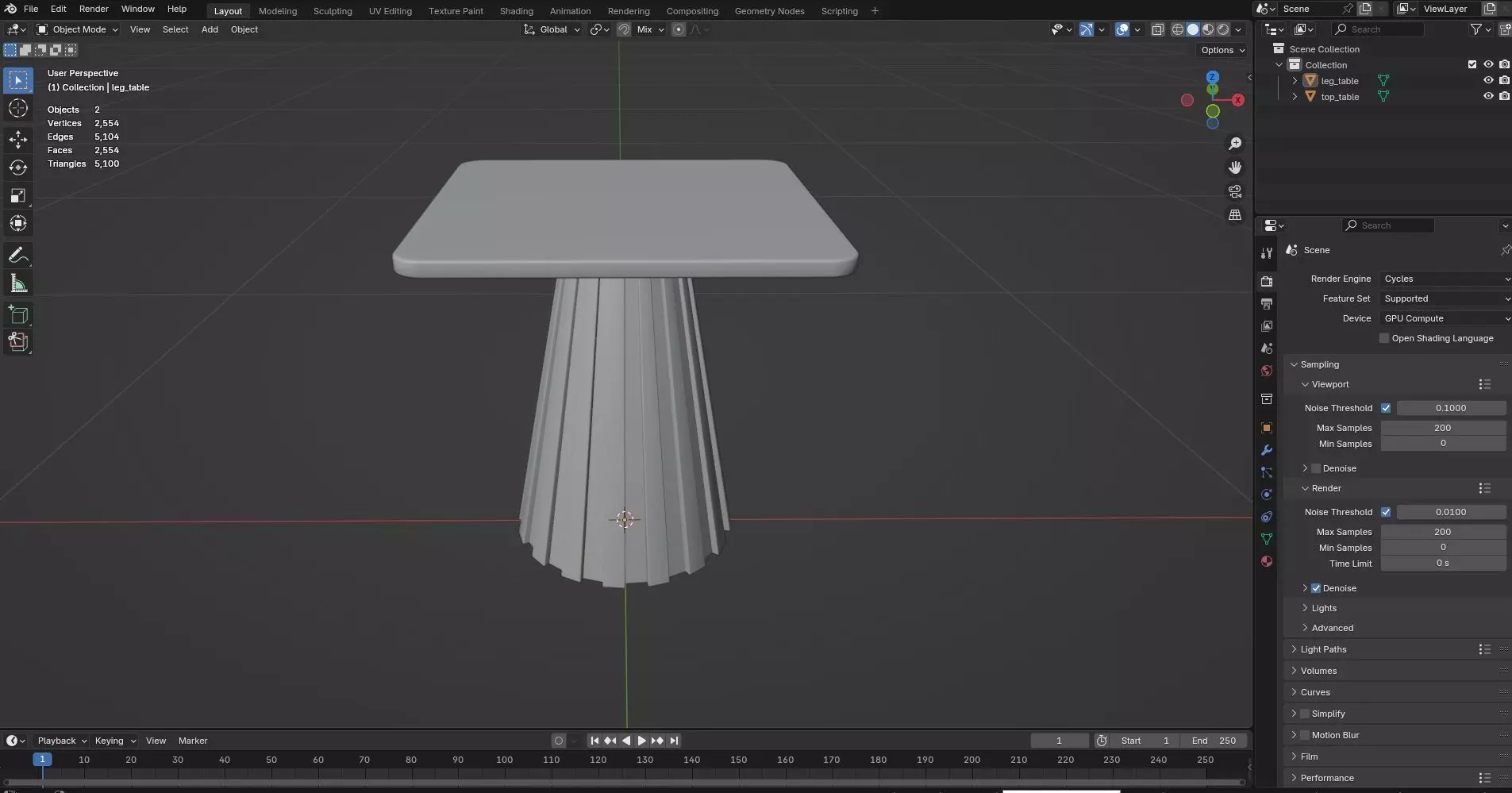Switch to the Geometry Nodes workspace tab
This screenshot has width=1512, height=793.
pyautogui.click(x=769, y=11)
